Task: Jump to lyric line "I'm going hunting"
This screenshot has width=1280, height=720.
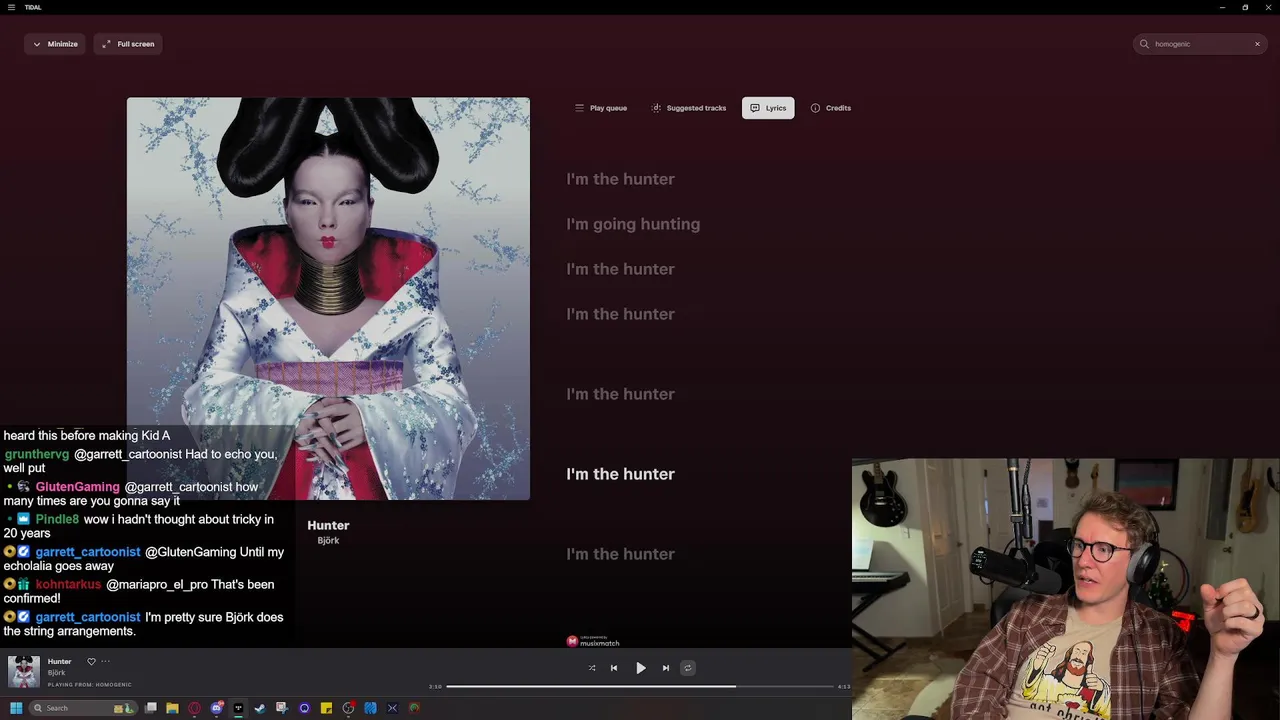Action: click(x=633, y=224)
